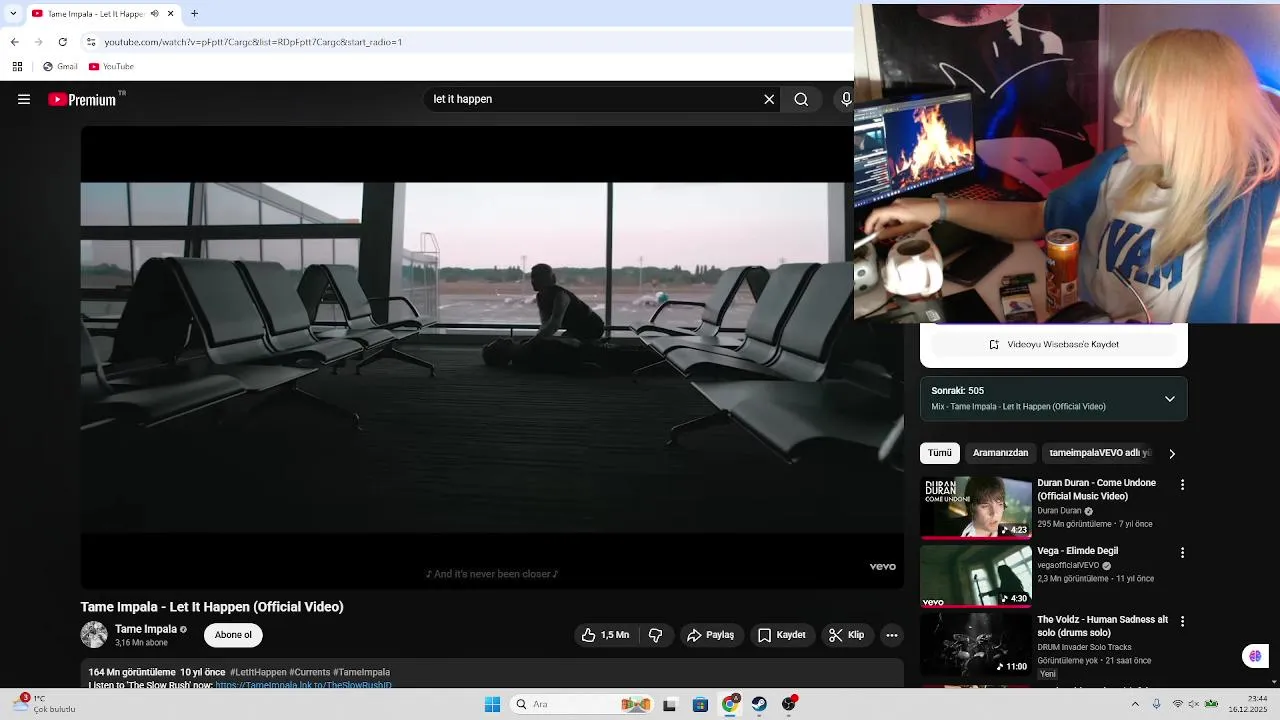The height and width of the screenshot is (720, 1280).
Task: Open the tab search dropdown arrow
Action: pos(13,14)
